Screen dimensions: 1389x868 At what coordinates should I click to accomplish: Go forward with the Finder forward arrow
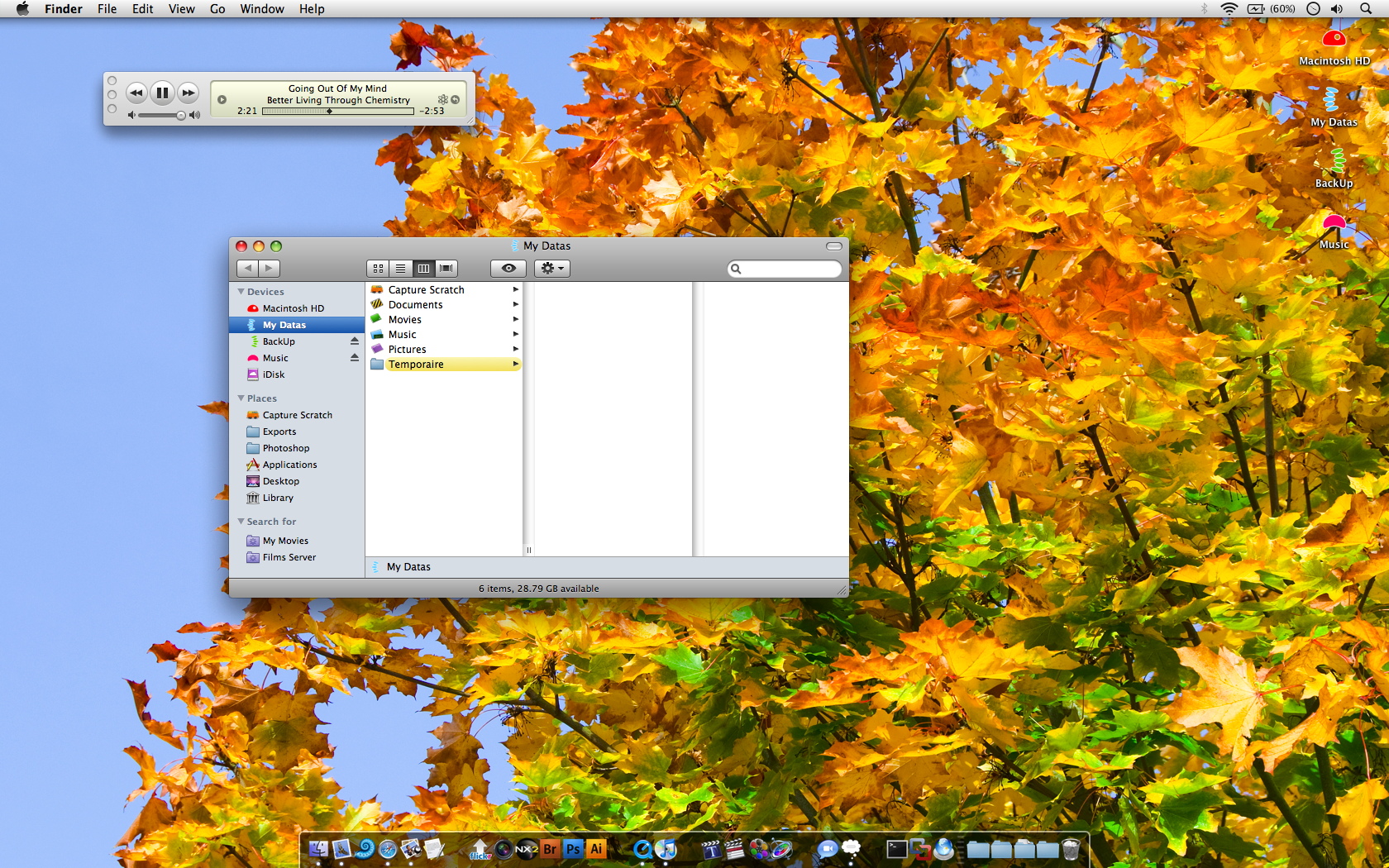pos(270,269)
